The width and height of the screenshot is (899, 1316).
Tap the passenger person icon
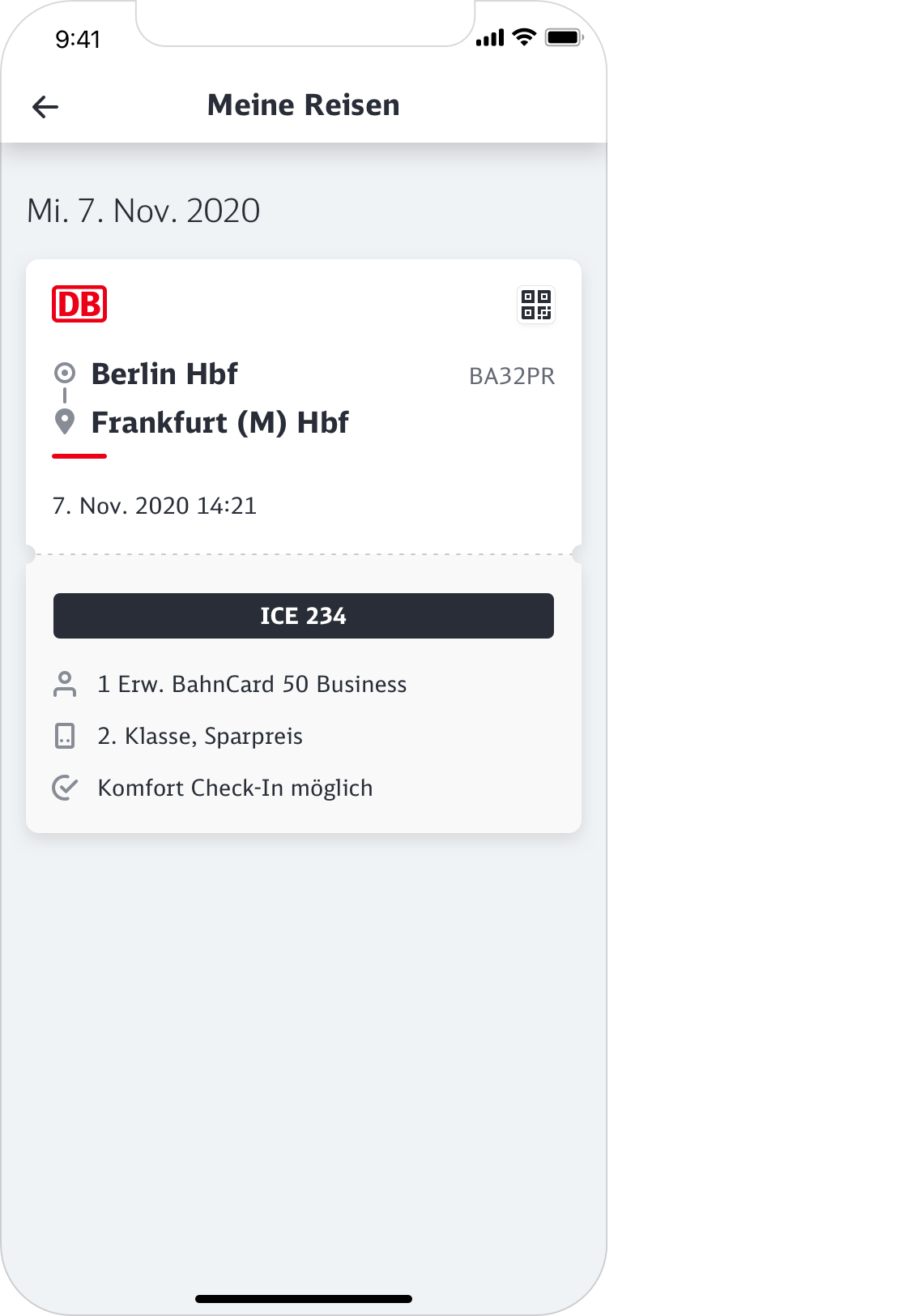65,684
